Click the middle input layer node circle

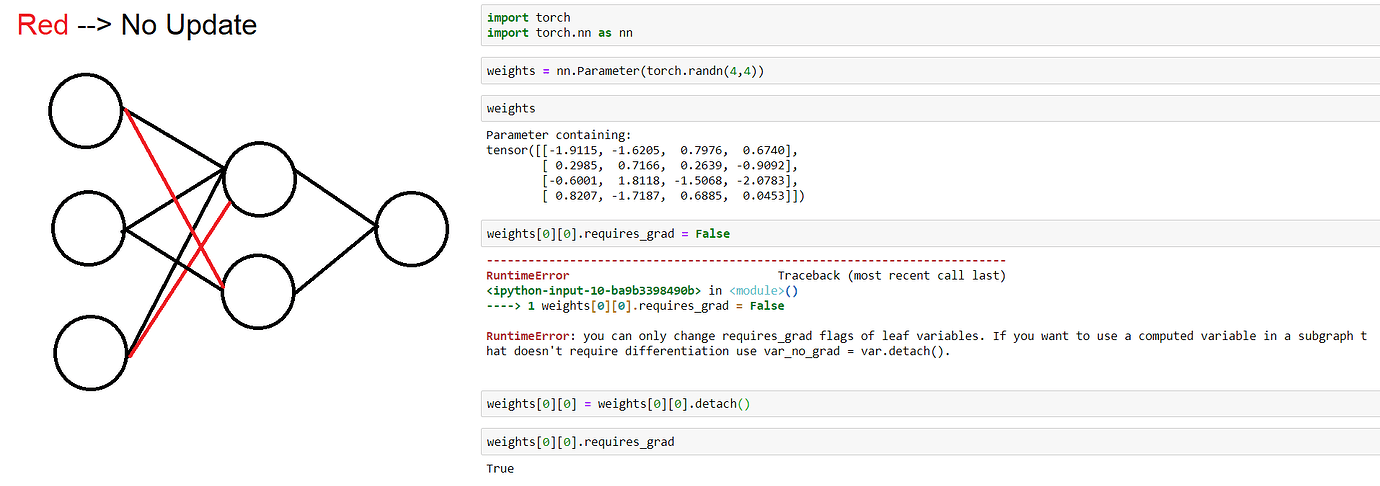pos(88,231)
